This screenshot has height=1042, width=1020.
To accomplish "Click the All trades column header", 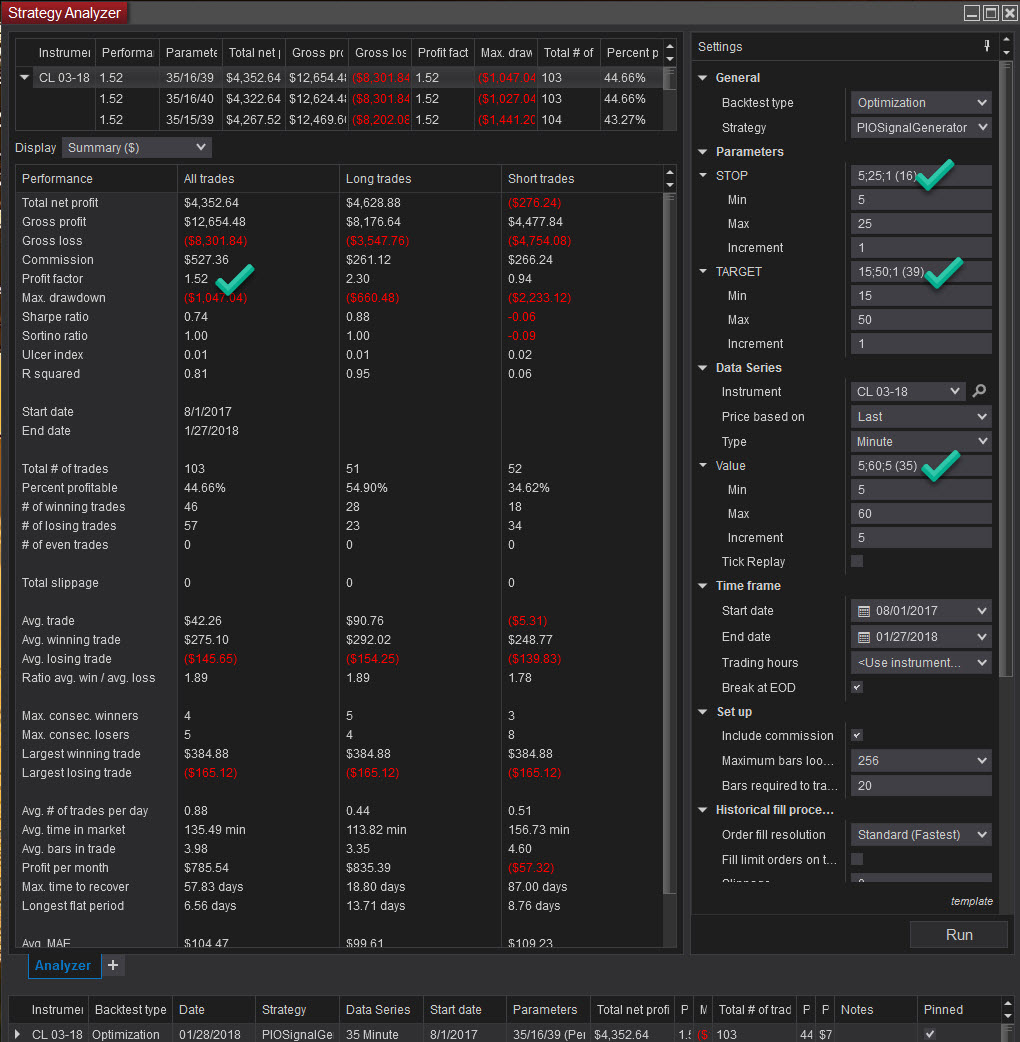I will [x=258, y=179].
